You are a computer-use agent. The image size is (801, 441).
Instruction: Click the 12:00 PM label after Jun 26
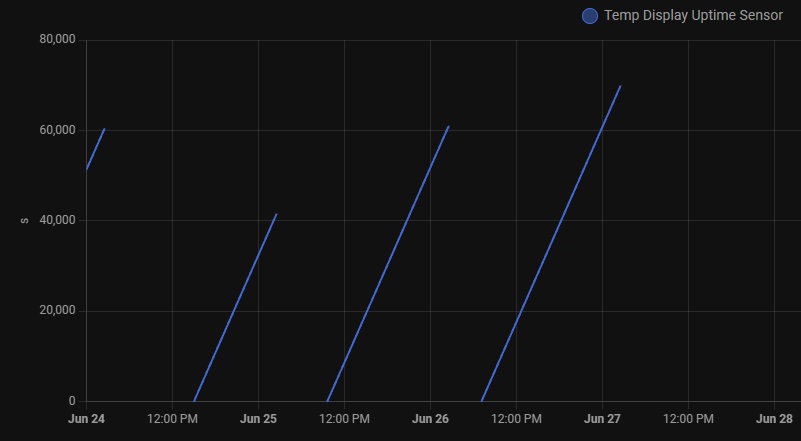coord(516,419)
